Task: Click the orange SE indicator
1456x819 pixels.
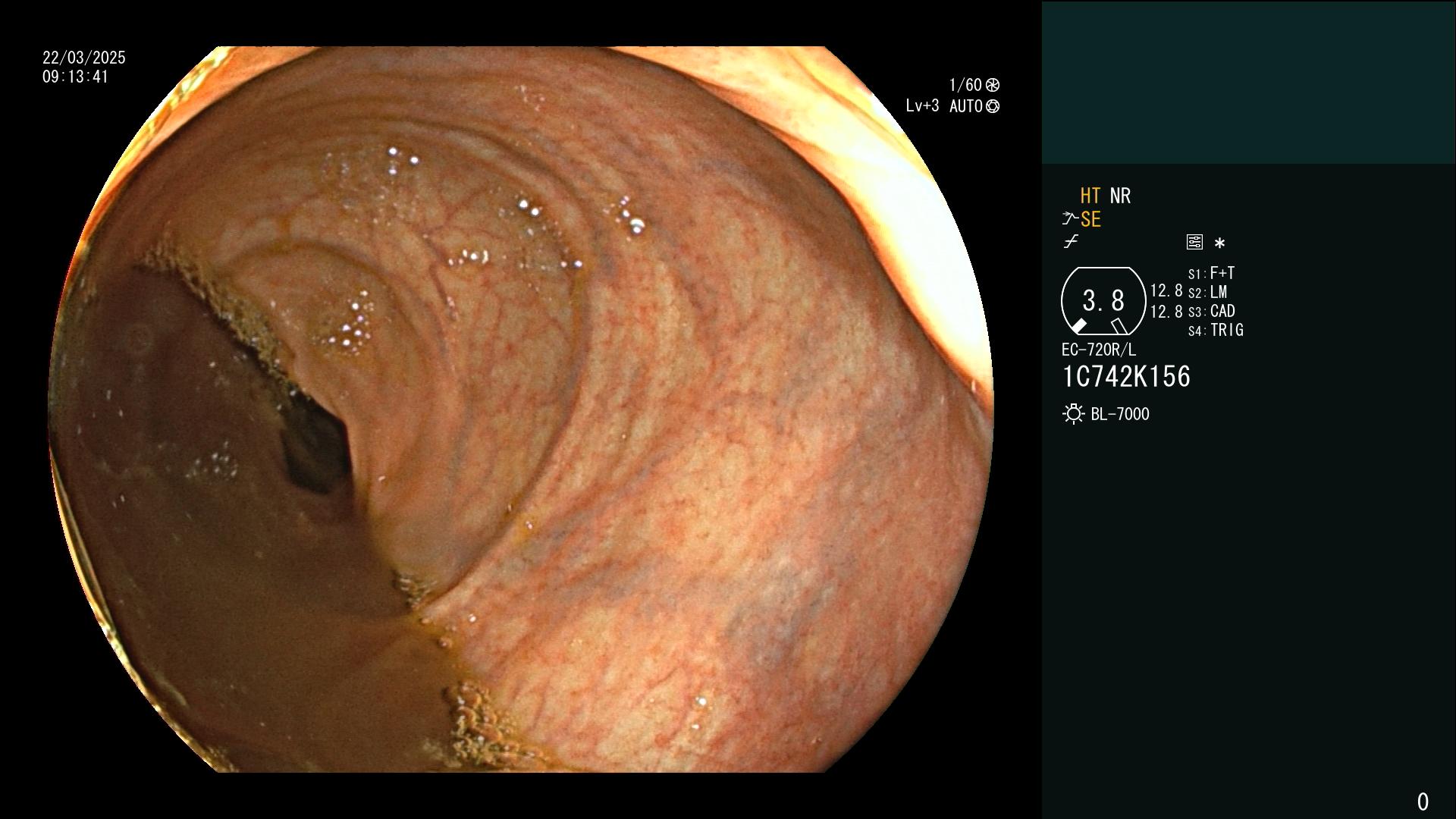Action: click(1090, 220)
